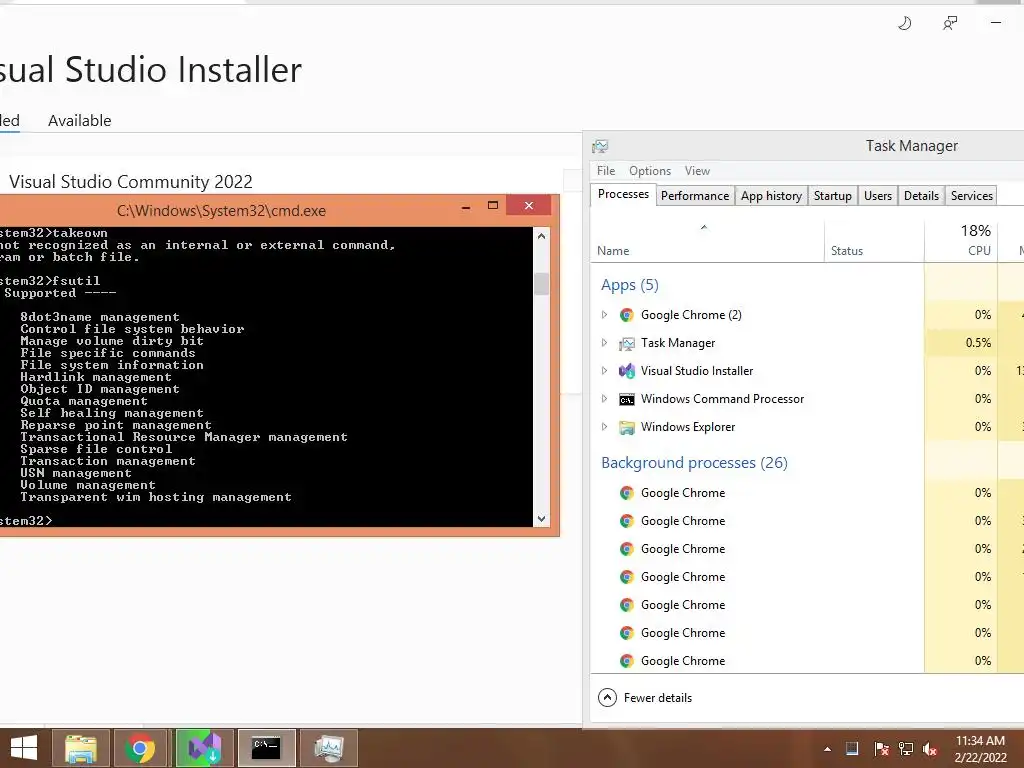This screenshot has width=1024, height=768.
Task: Open the Windows Start button
Action: tap(24, 748)
